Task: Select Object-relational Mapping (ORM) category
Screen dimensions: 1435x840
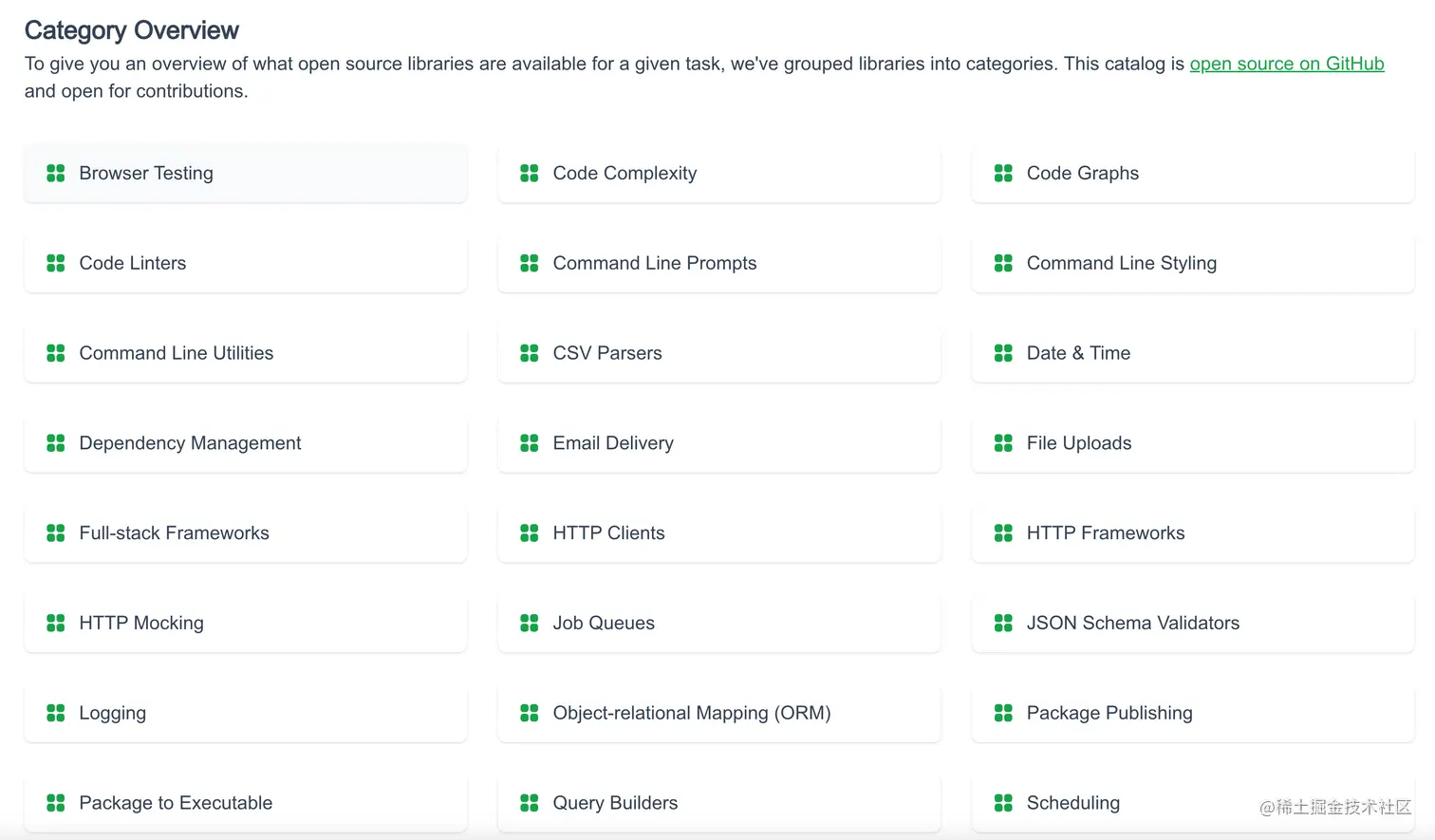Action: [x=691, y=713]
